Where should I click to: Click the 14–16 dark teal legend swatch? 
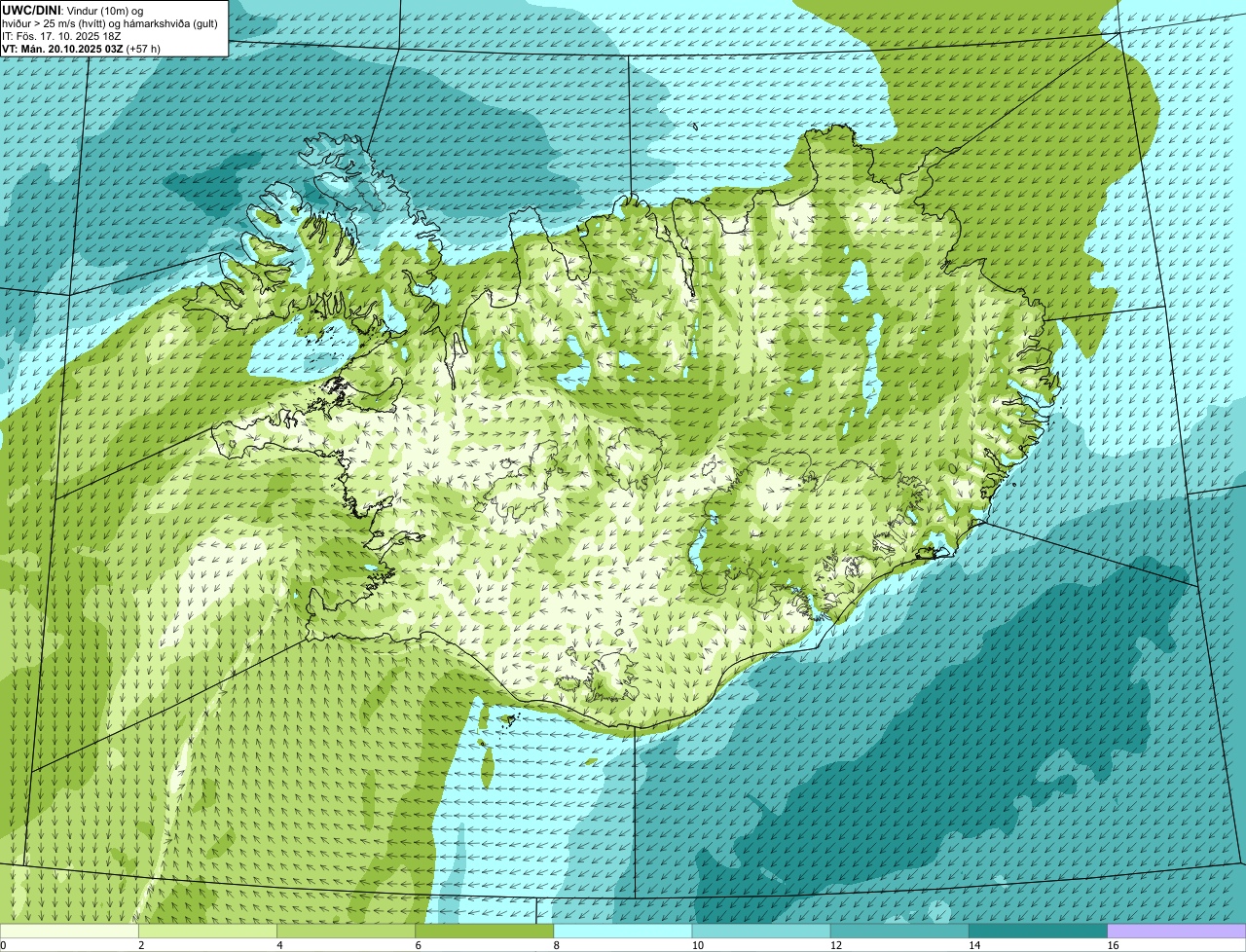point(1039,931)
